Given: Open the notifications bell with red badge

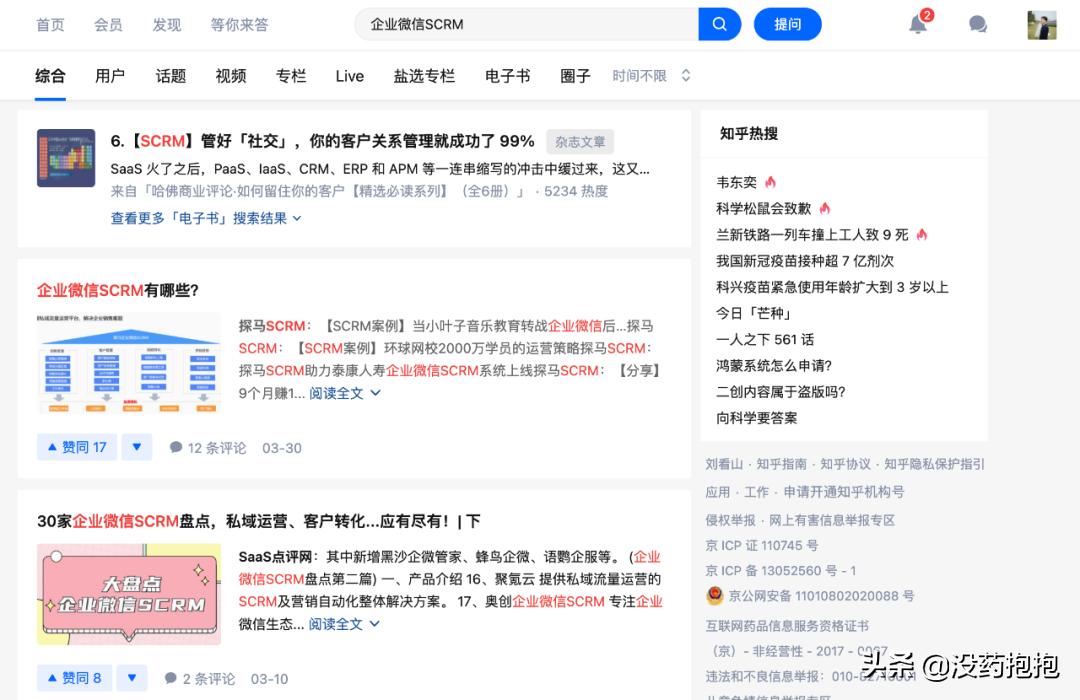Looking at the screenshot, I should coord(917,24).
